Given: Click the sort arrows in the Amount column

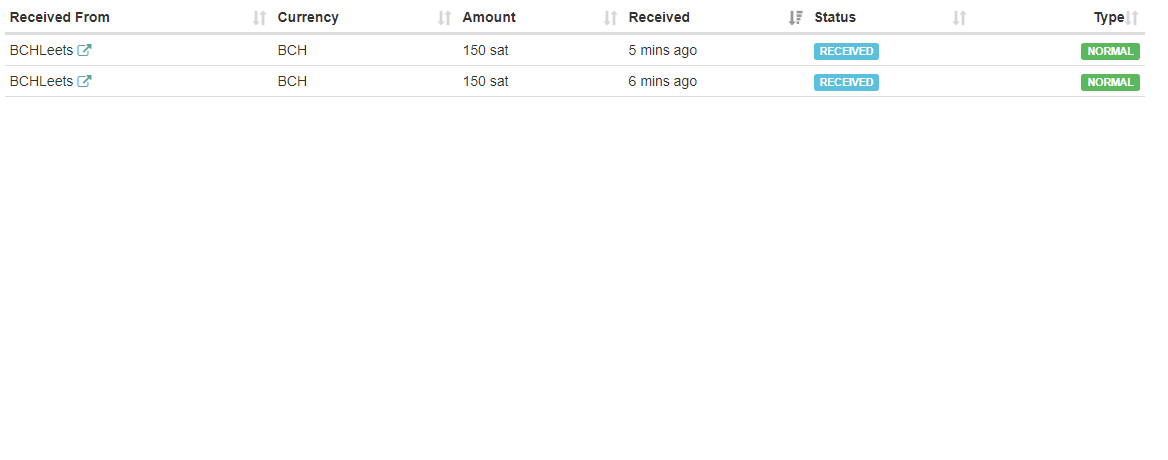Looking at the screenshot, I should (x=611, y=18).
